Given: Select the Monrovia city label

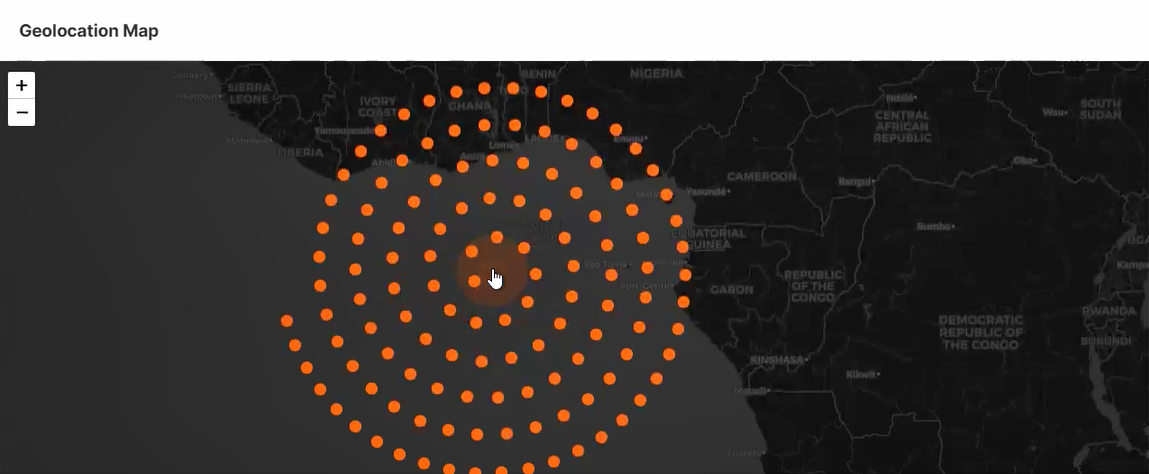Looking at the screenshot, I should [x=249, y=141].
